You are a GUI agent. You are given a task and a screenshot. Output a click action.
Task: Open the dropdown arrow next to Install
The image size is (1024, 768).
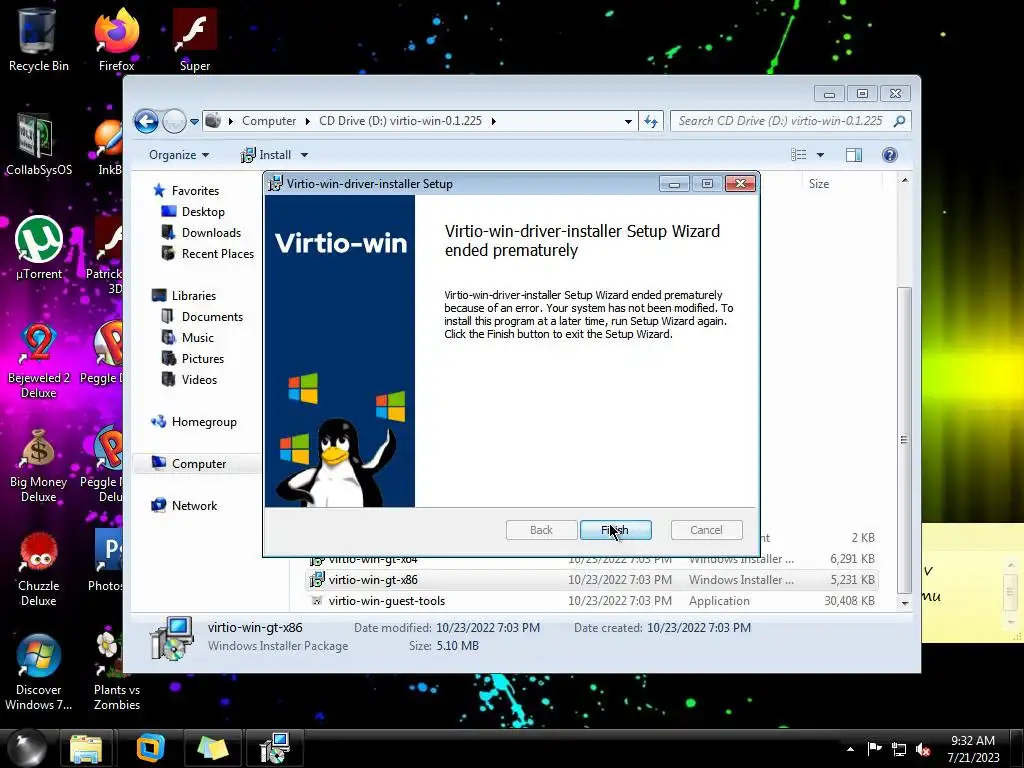304,155
